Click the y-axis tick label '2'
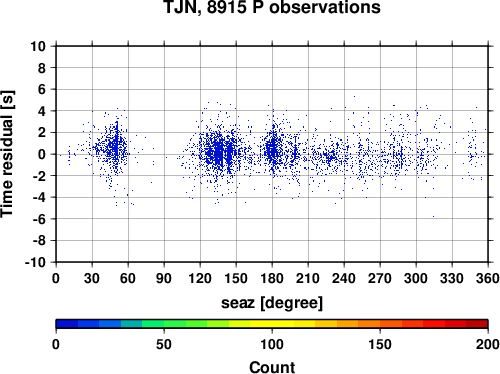Screen dimensions: 500x374 coord(42,133)
